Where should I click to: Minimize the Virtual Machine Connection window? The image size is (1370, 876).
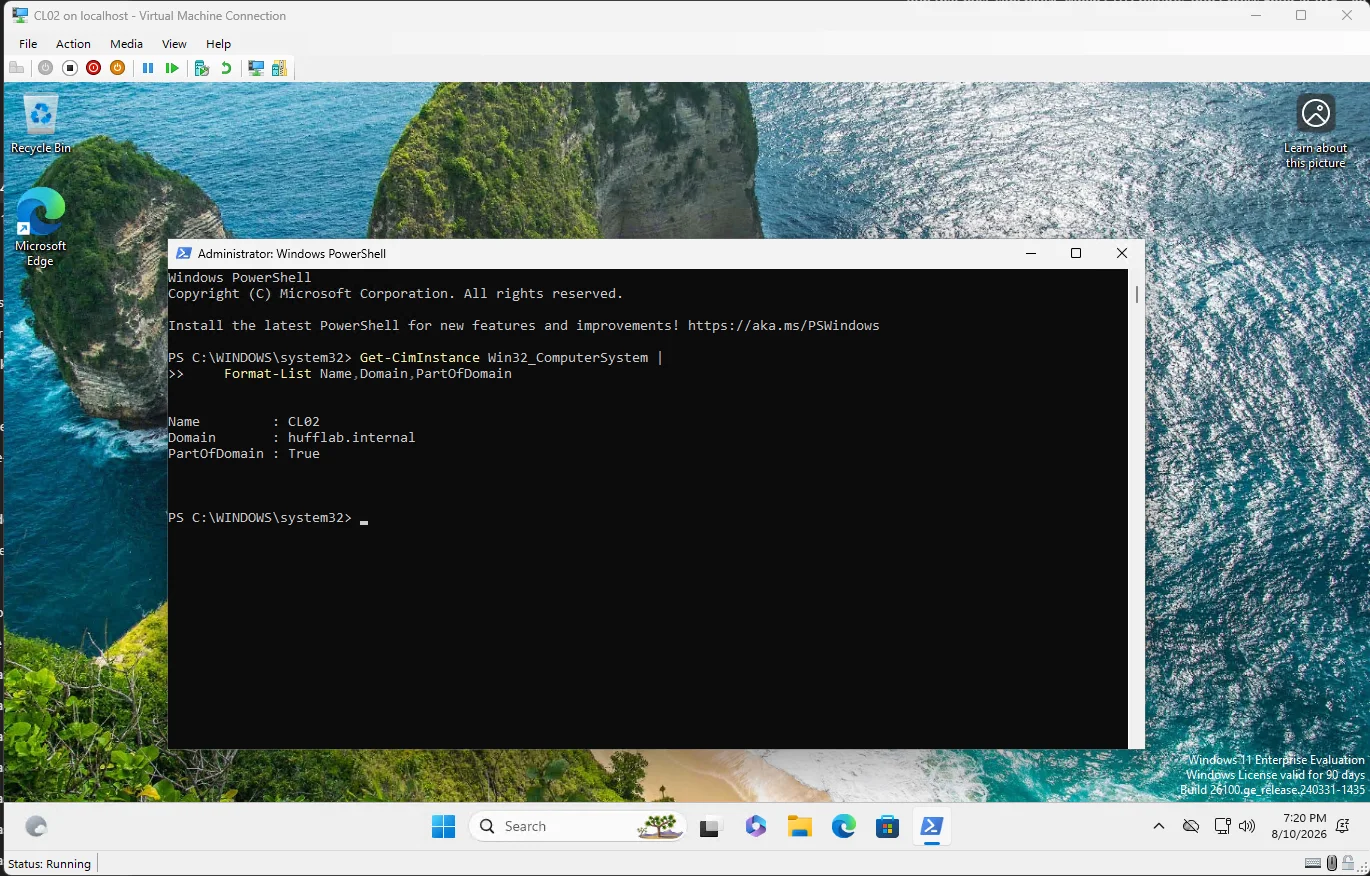click(1256, 15)
